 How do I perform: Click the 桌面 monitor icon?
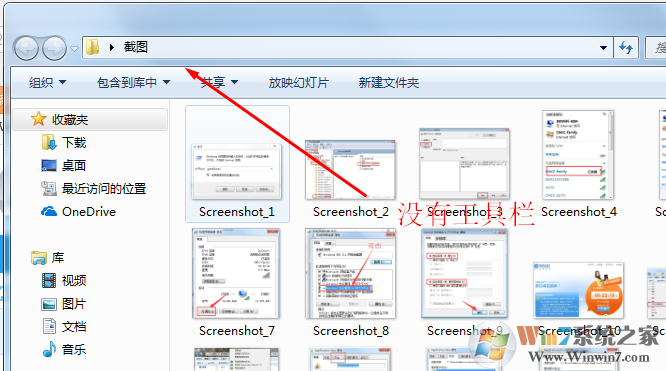click(49, 165)
